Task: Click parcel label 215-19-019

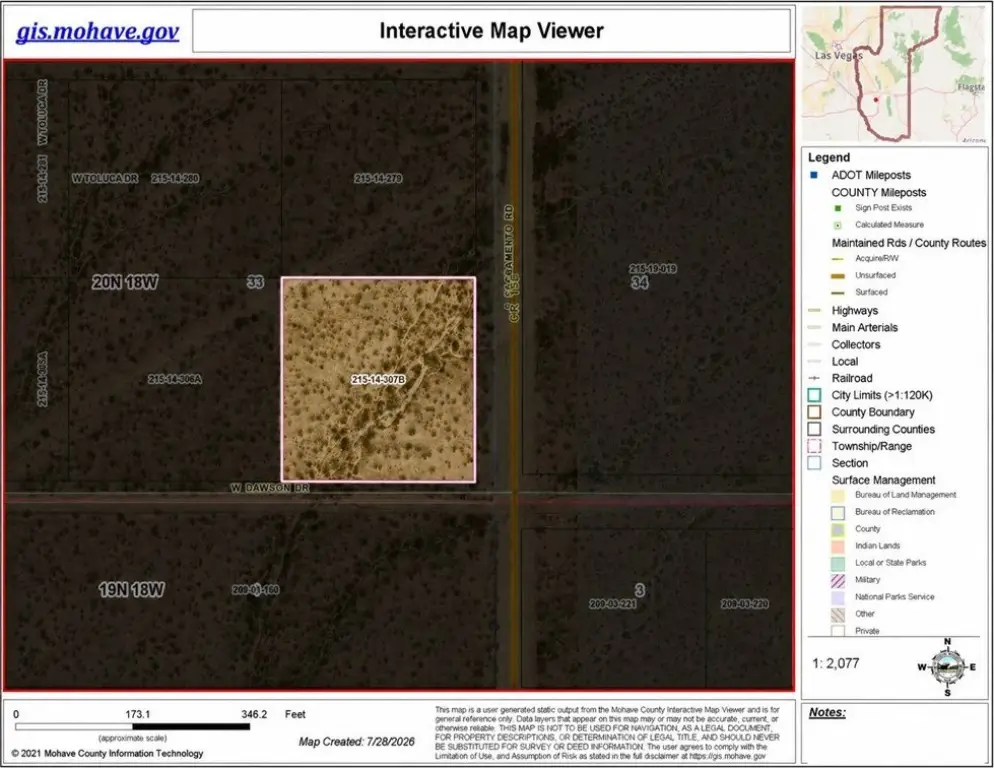Action: (653, 269)
